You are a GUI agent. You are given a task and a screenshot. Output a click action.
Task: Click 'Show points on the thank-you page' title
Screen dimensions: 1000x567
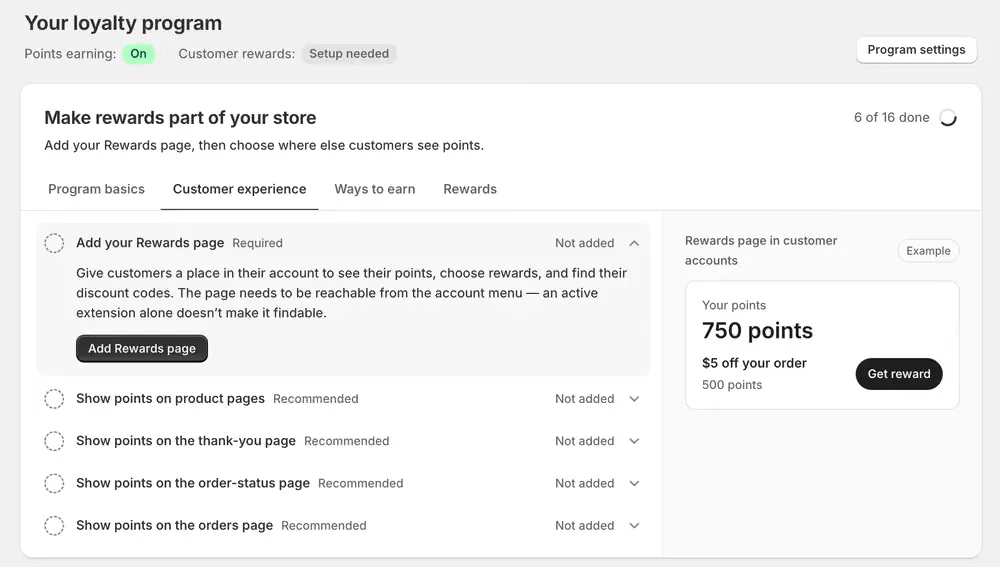186,441
